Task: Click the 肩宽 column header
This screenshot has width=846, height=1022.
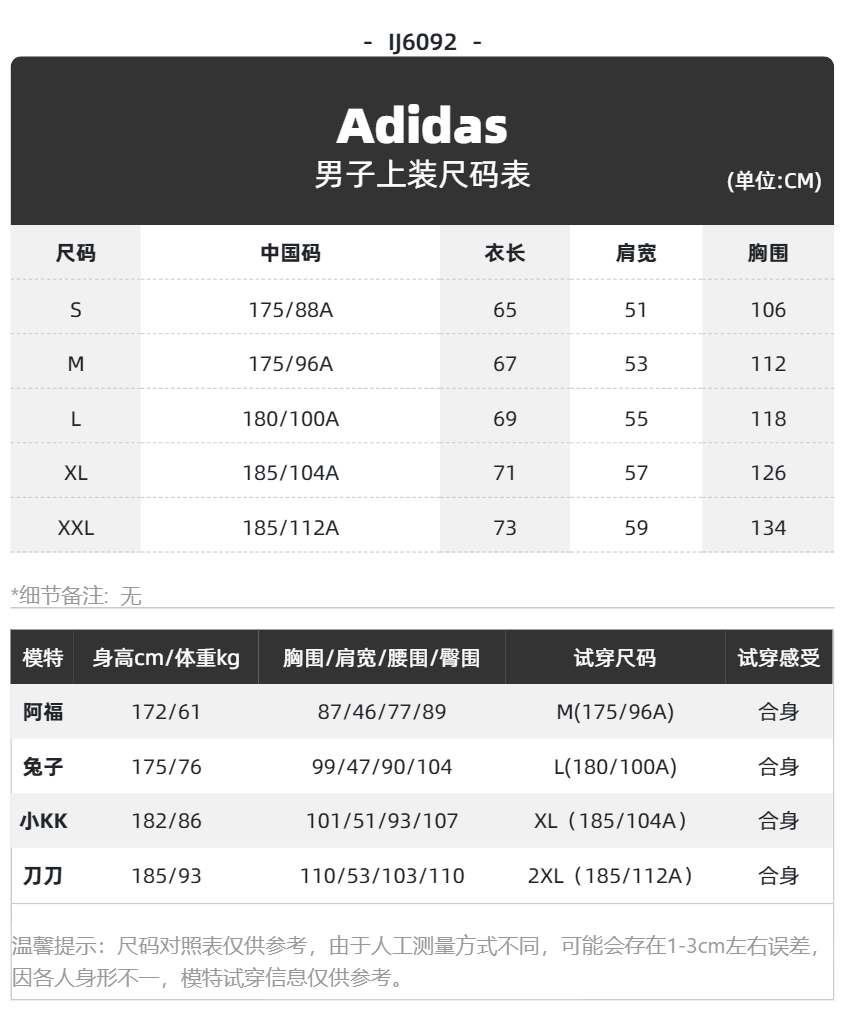Action: (x=636, y=253)
